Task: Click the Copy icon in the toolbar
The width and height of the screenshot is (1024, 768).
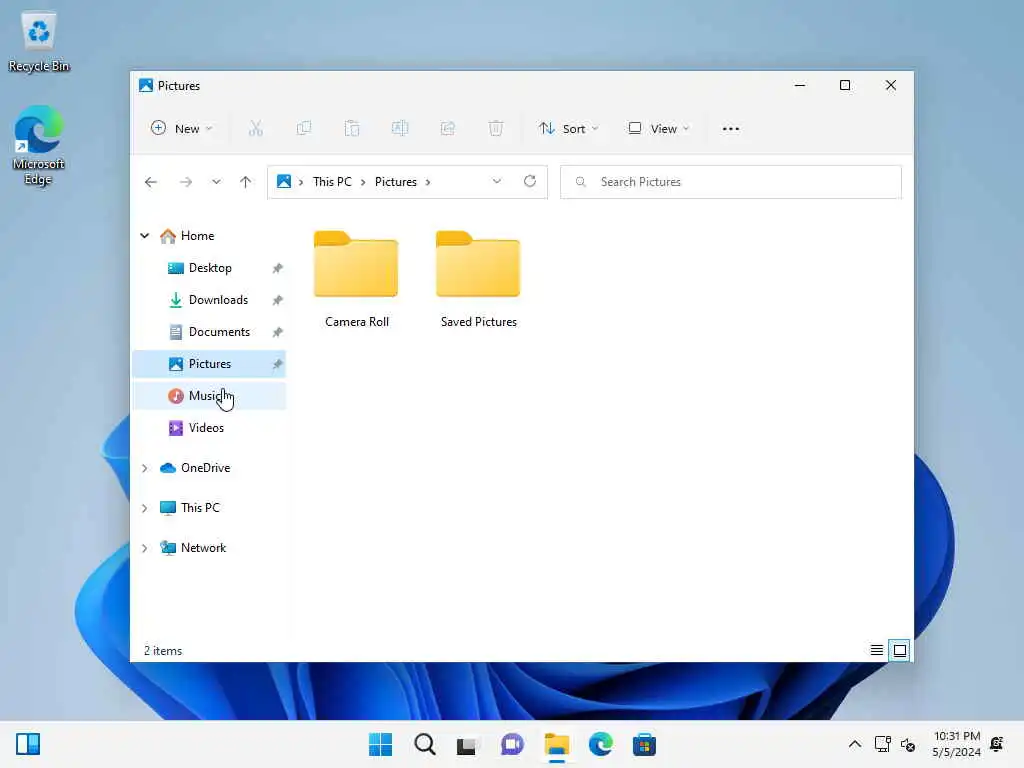Action: tap(304, 129)
